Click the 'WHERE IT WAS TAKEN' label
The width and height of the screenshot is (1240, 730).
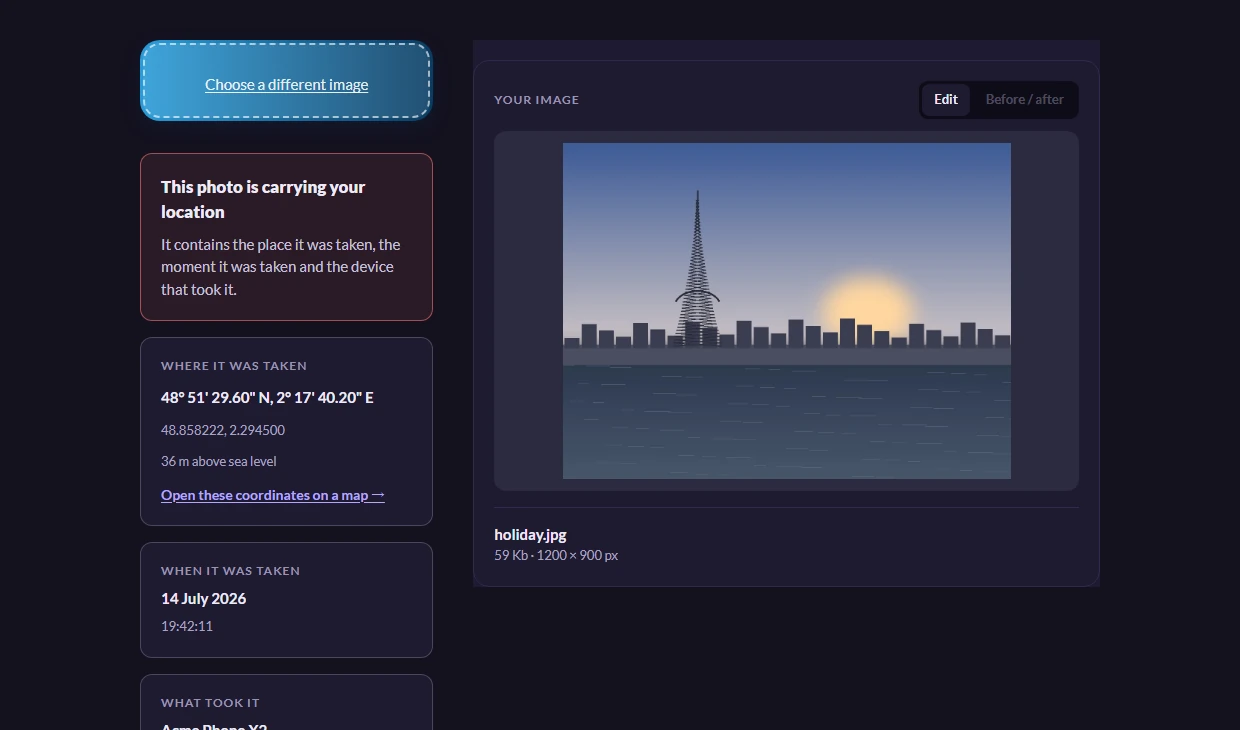click(x=234, y=366)
